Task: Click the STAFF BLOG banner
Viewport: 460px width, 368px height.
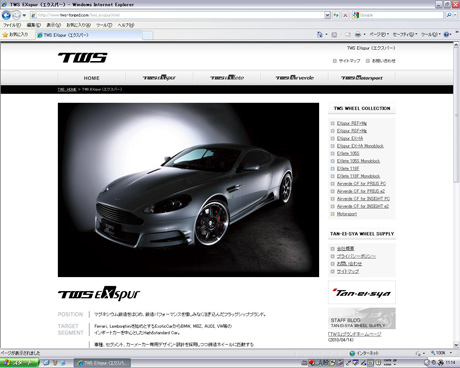Action: tap(362, 318)
